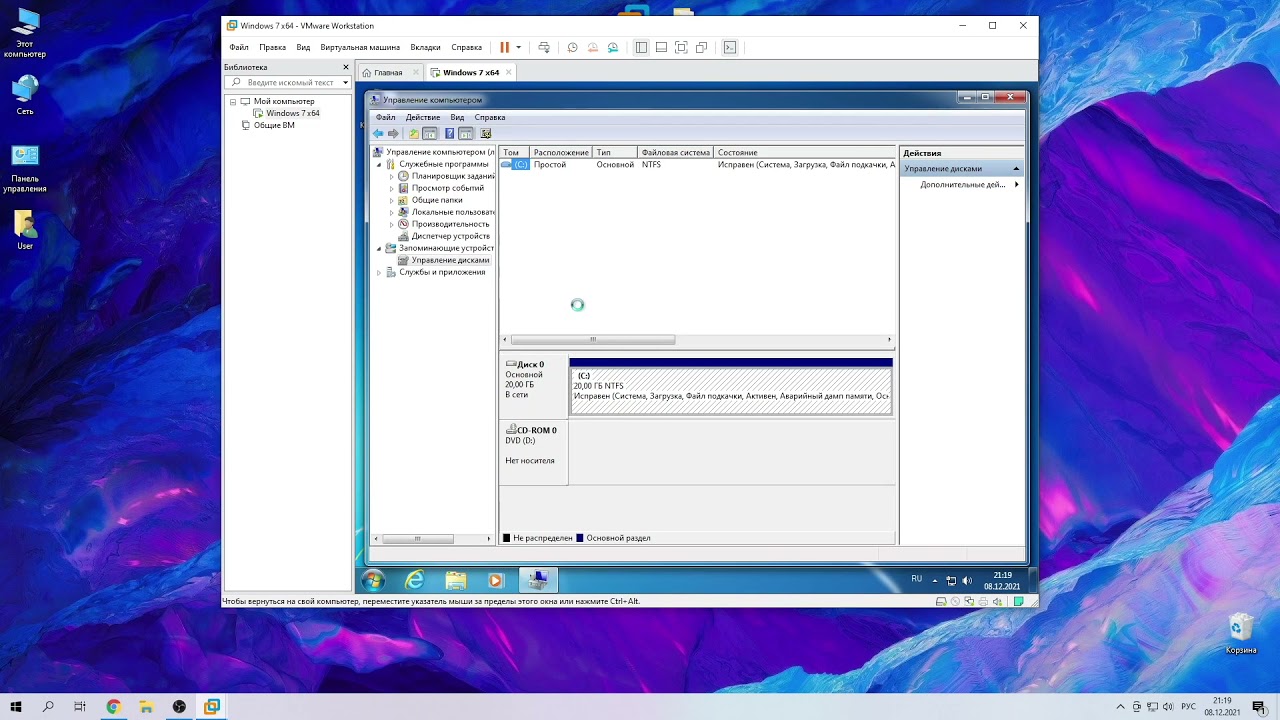Click the up one level folder icon
The height and width of the screenshot is (720, 1280).
[x=413, y=133]
